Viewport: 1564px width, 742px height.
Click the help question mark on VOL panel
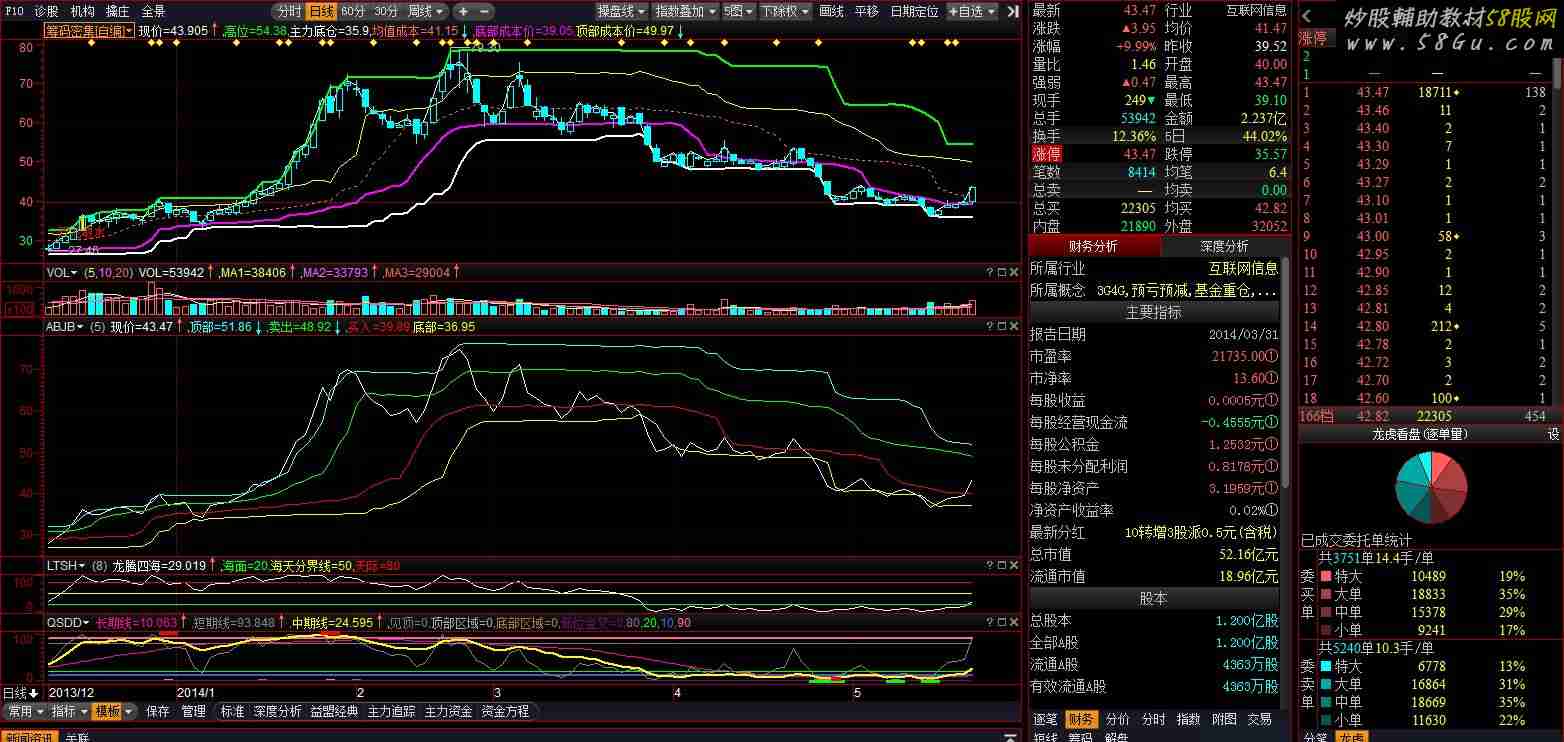tap(989, 272)
